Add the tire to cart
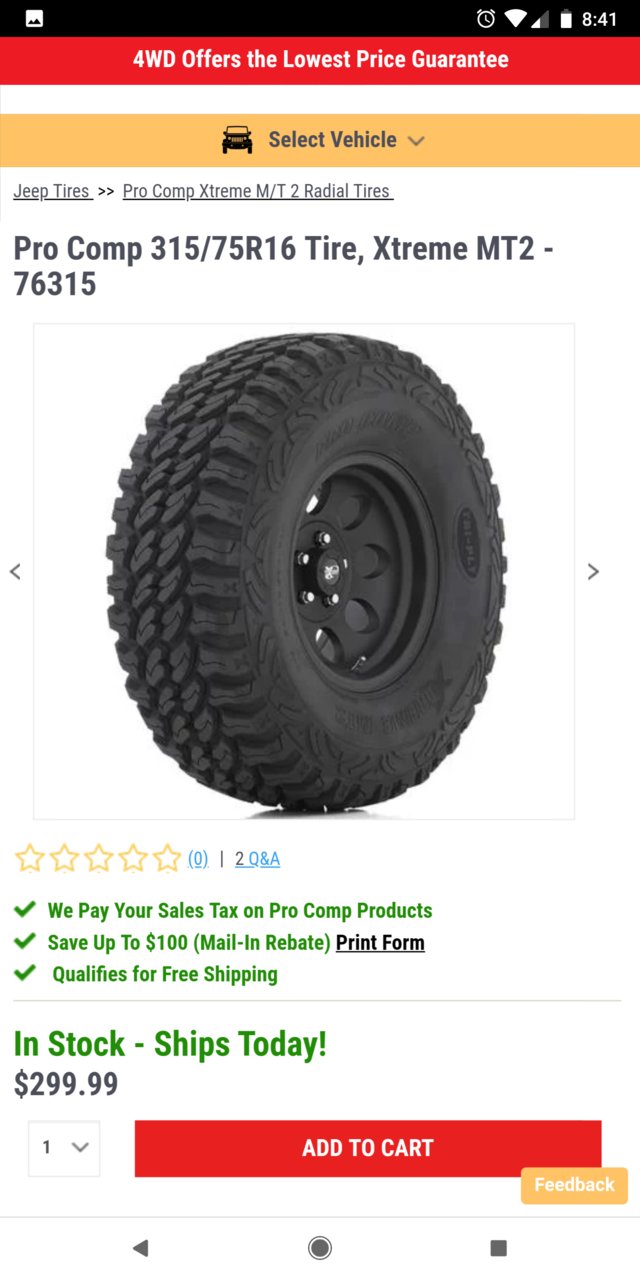Viewport: 640px width, 1280px height. tap(368, 1148)
